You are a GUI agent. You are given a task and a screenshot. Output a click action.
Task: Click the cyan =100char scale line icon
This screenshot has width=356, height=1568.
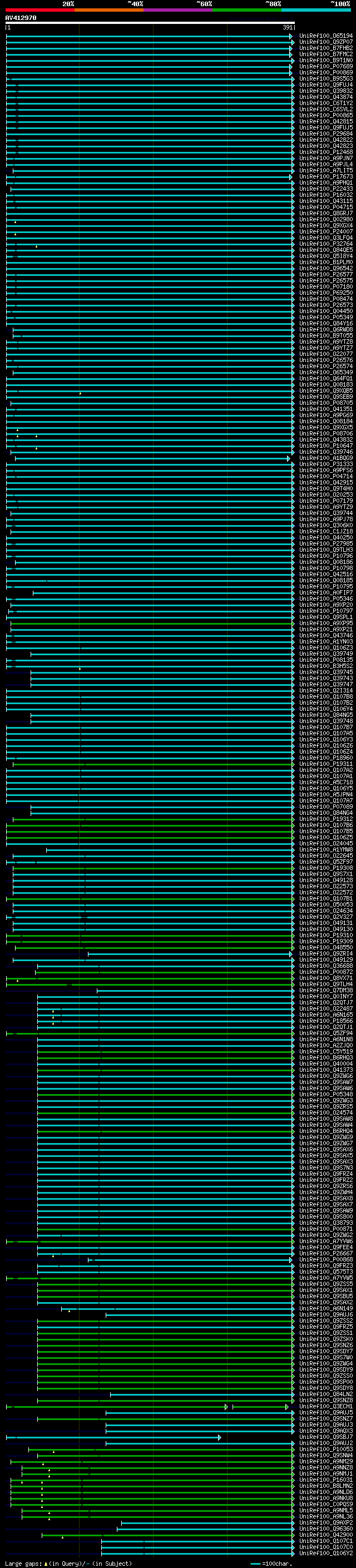[x=255, y=1563]
